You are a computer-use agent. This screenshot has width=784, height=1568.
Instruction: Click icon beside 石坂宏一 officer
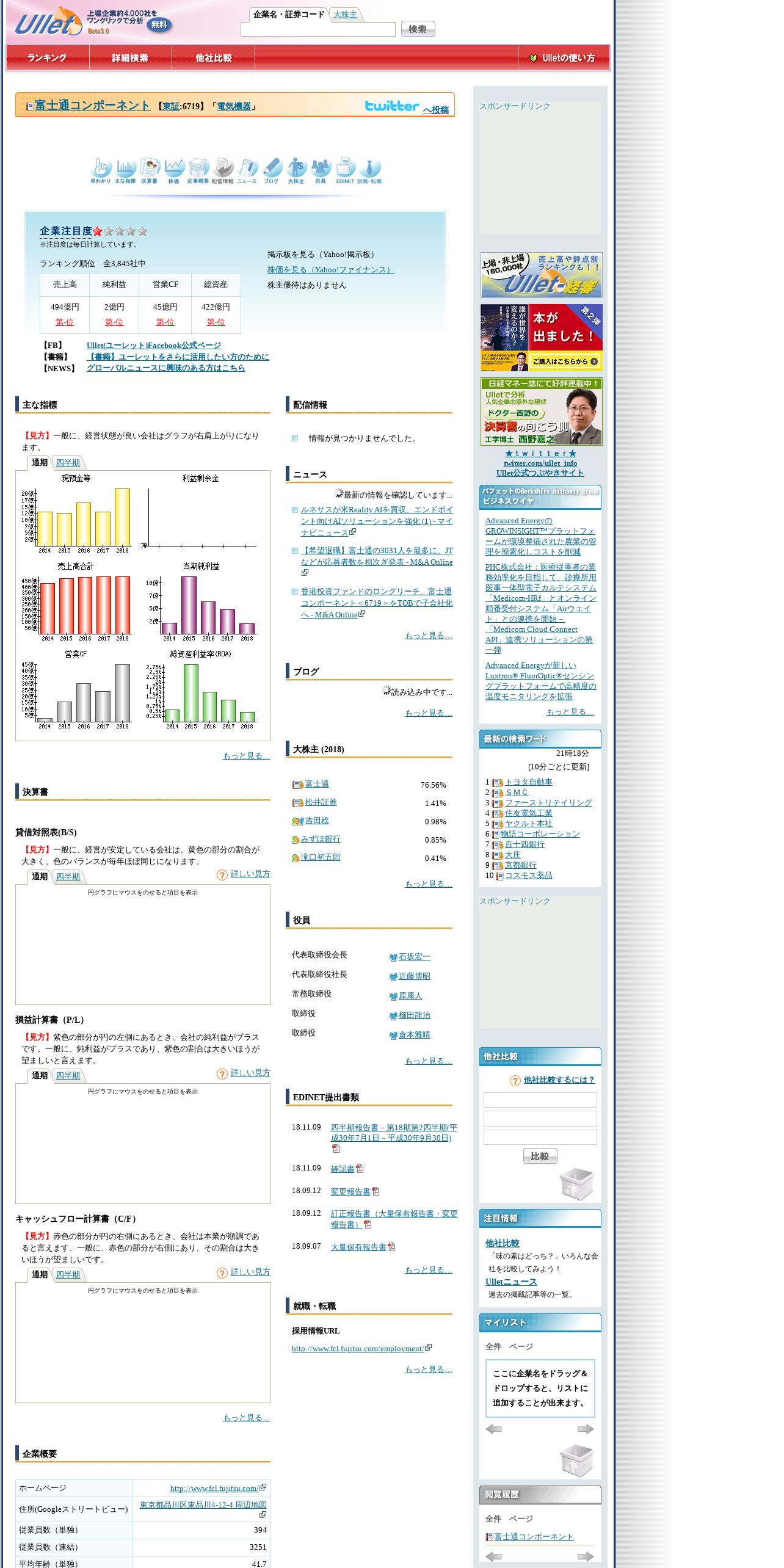pos(393,957)
